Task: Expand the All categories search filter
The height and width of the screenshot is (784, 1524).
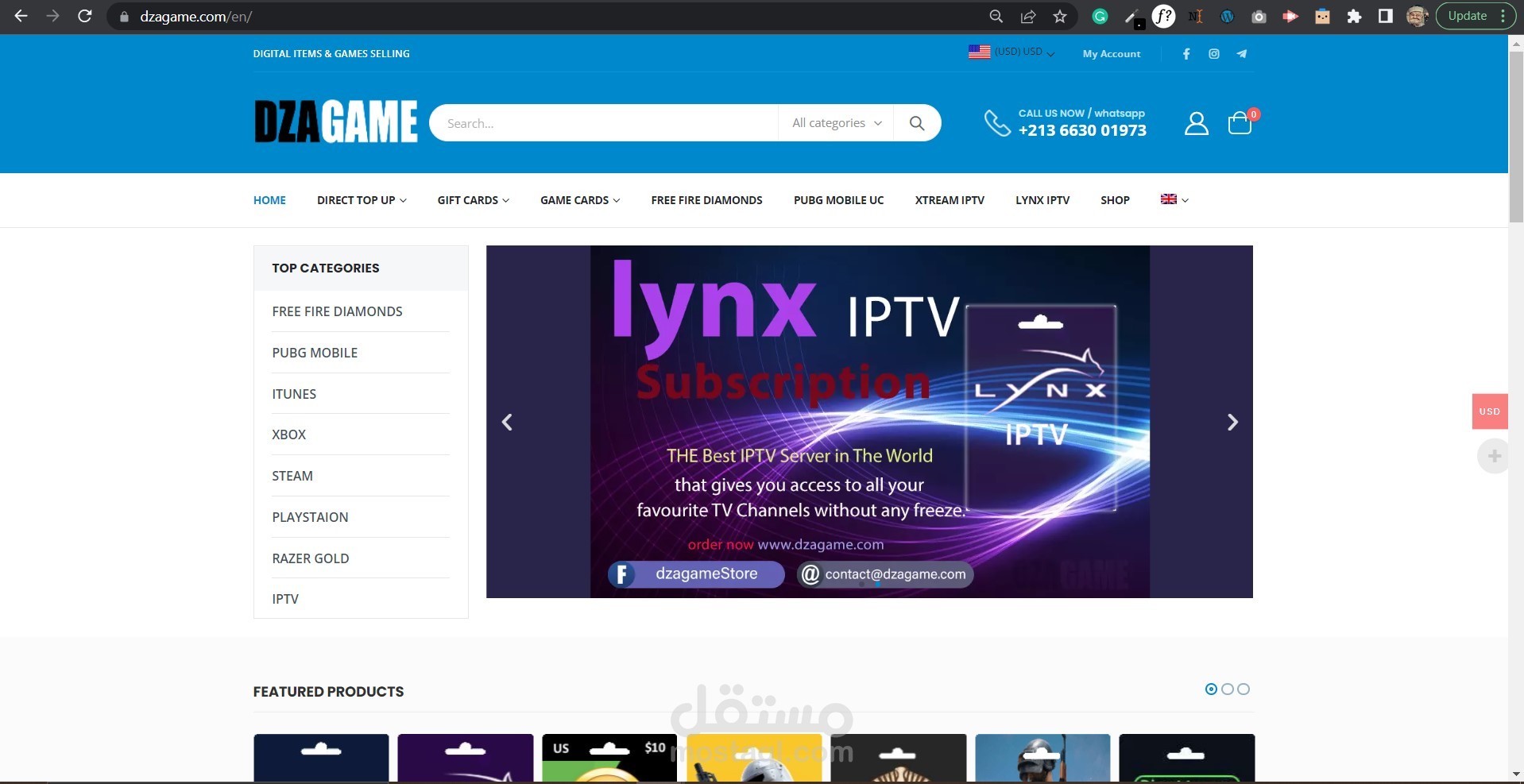Action: point(837,123)
